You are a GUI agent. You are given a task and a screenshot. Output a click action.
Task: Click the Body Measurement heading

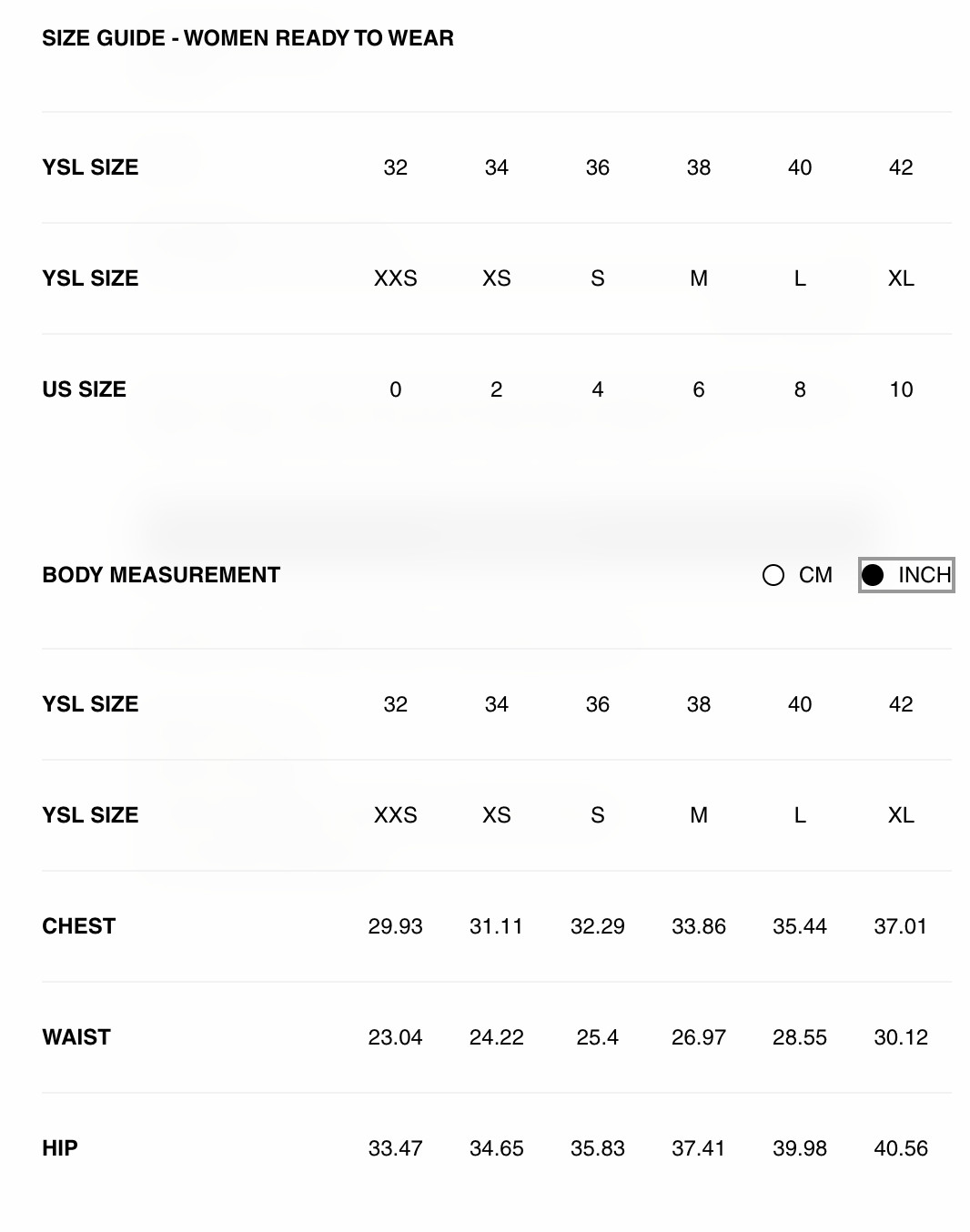pyautogui.click(x=161, y=575)
